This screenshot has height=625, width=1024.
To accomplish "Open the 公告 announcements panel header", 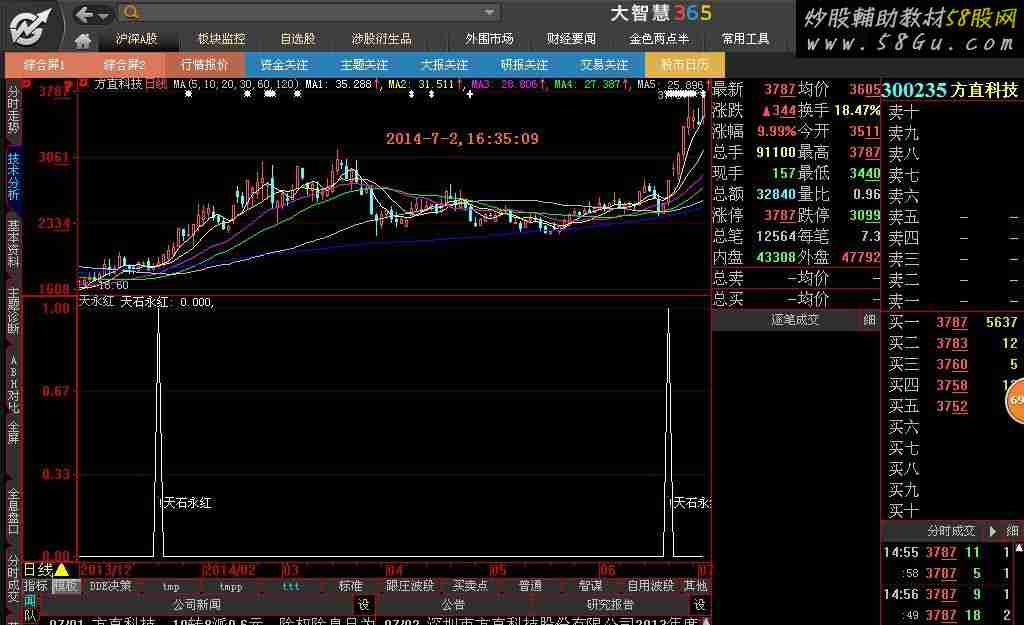I will click(x=453, y=605).
